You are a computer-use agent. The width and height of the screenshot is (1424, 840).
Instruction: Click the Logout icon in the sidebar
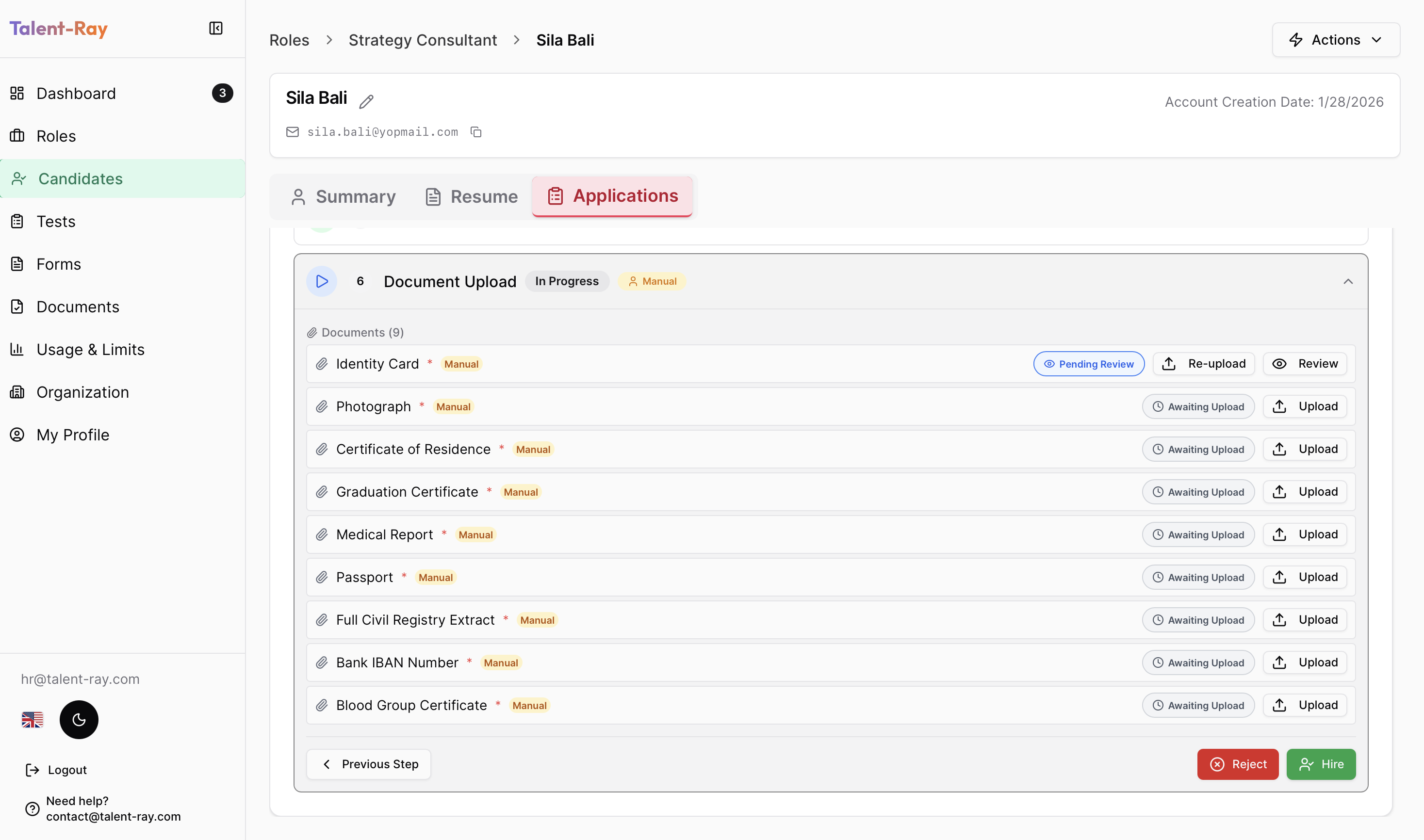33,769
